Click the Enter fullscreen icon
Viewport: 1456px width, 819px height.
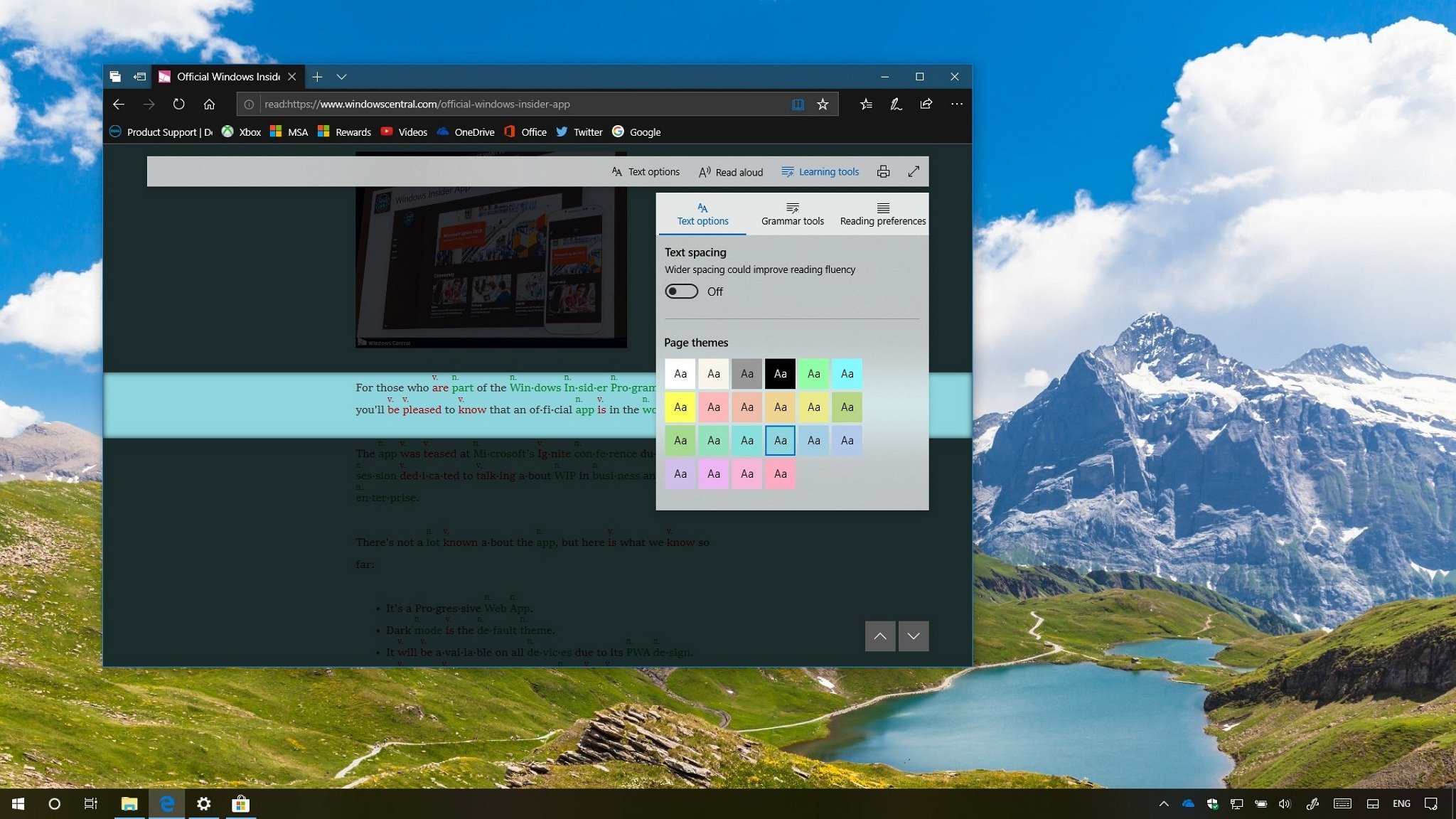(x=913, y=171)
